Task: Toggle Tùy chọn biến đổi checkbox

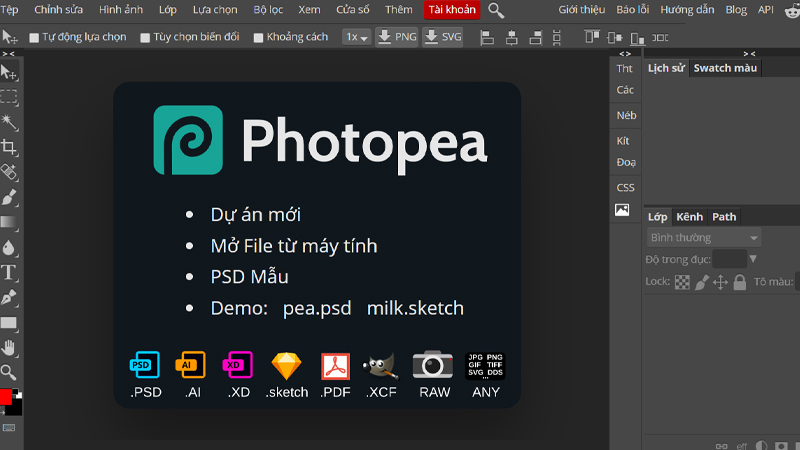Action: [x=145, y=38]
